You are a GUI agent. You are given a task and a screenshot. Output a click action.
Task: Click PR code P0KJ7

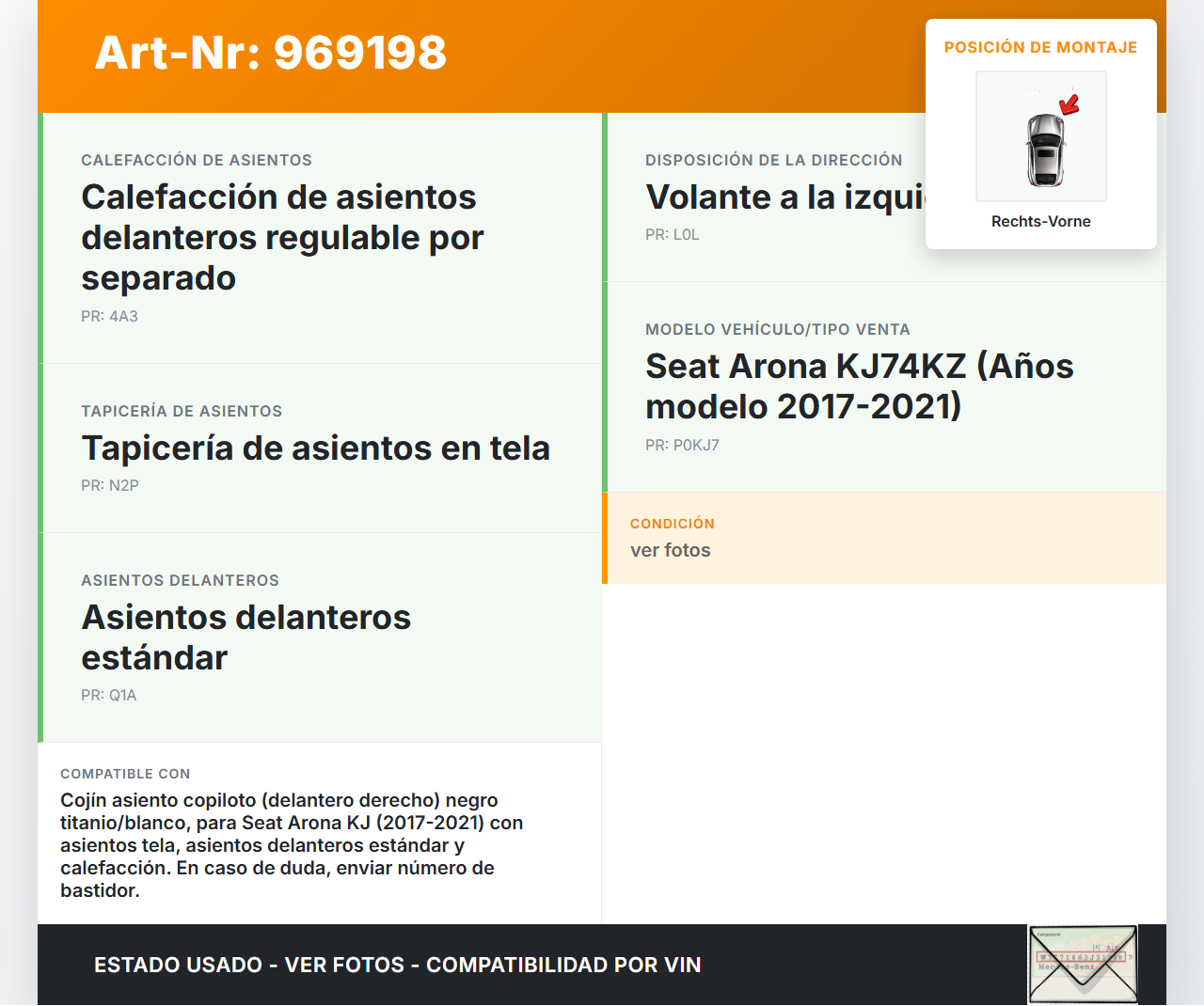pyautogui.click(x=682, y=446)
